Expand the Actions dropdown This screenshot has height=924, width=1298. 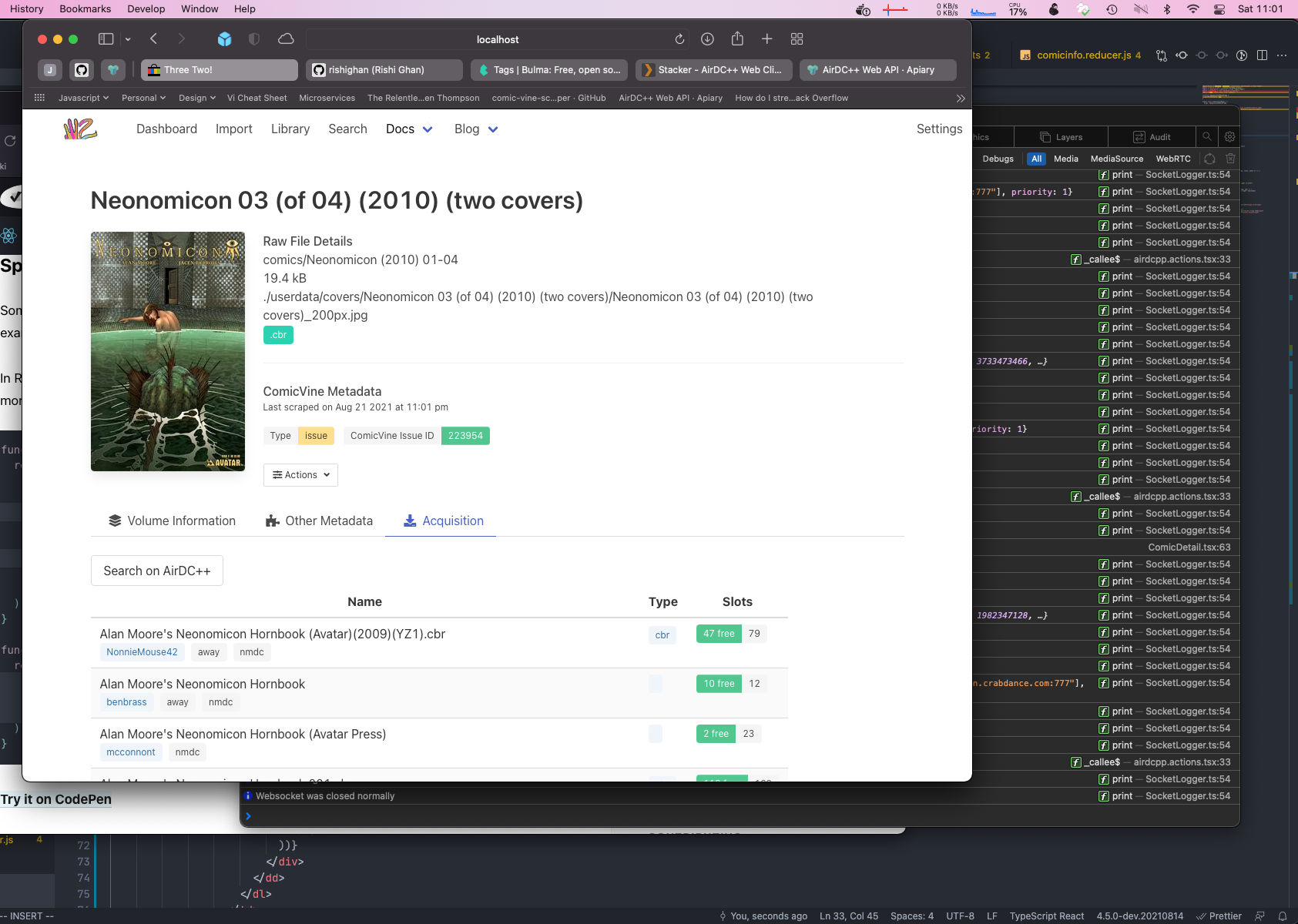click(x=300, y=475)
